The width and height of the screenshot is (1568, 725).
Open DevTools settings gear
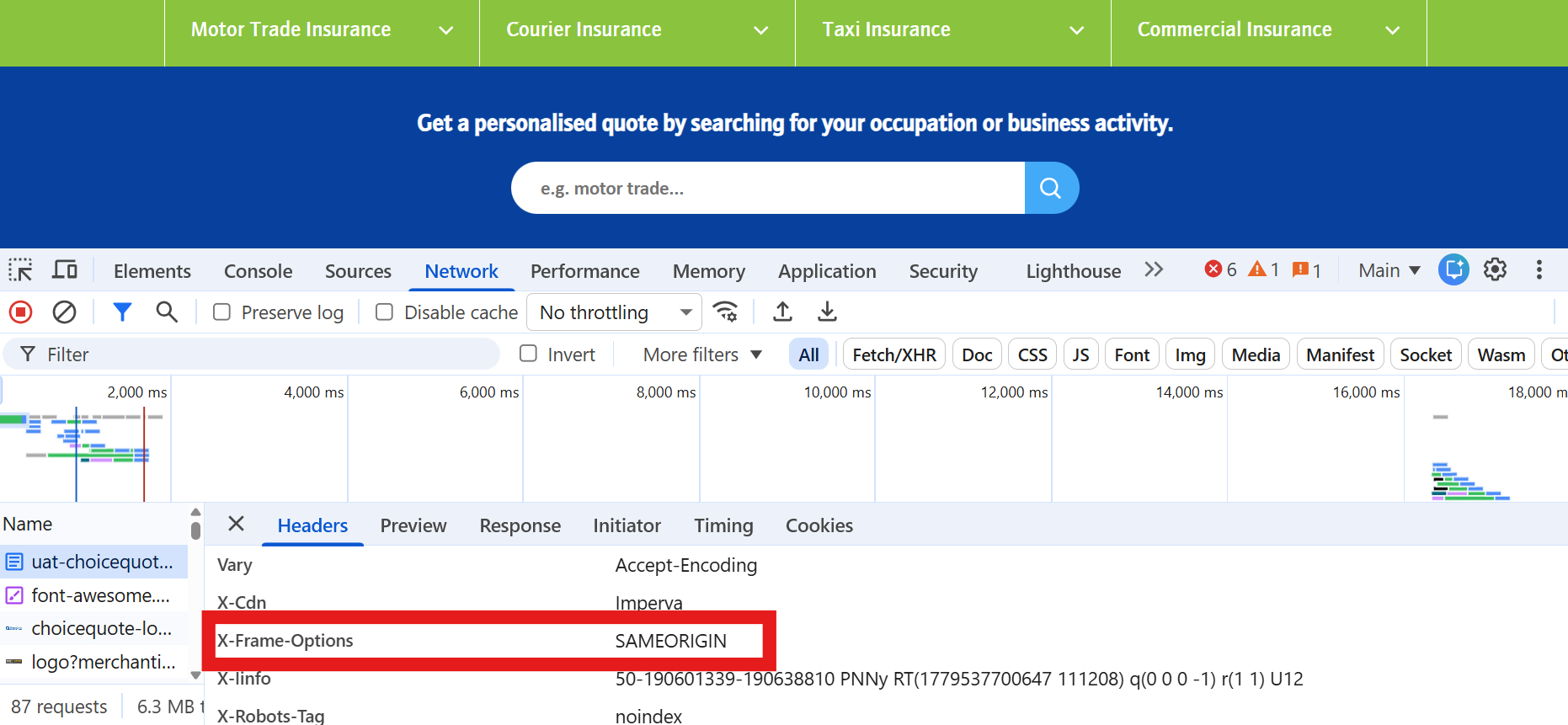[x=1495, y=269]
